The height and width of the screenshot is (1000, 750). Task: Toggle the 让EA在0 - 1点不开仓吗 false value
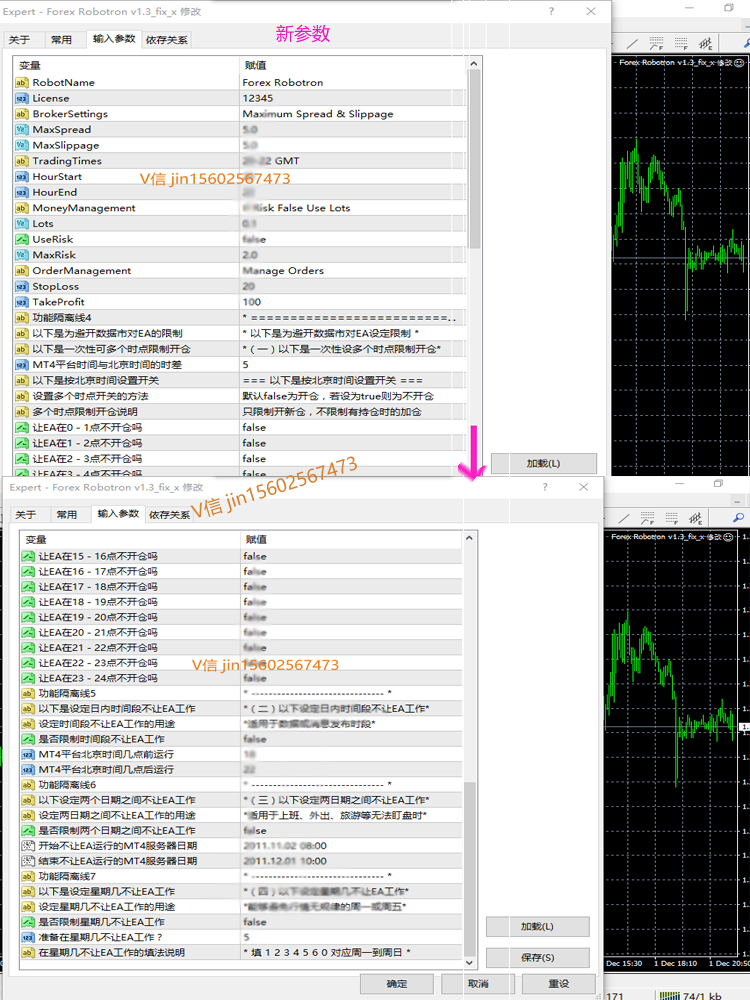pos(353,427)
